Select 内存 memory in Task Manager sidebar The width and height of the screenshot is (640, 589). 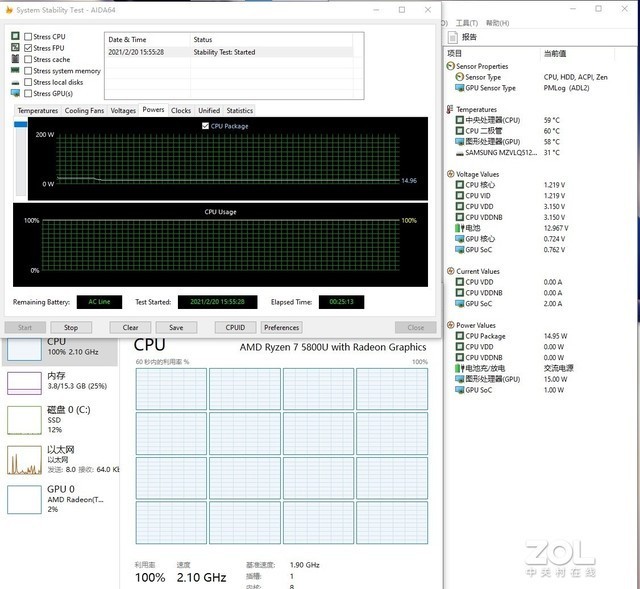click(x=60, y=382)
